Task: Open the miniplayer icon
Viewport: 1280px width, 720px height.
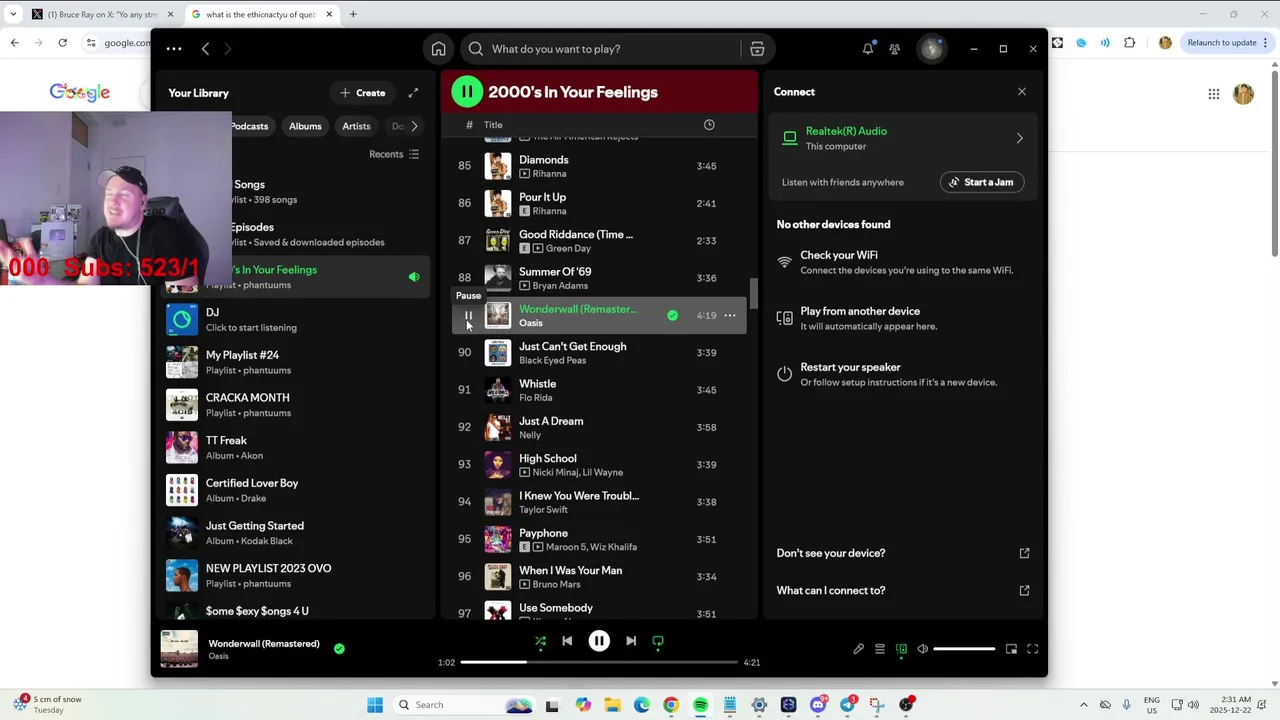Action: (x=1011, y=649)
